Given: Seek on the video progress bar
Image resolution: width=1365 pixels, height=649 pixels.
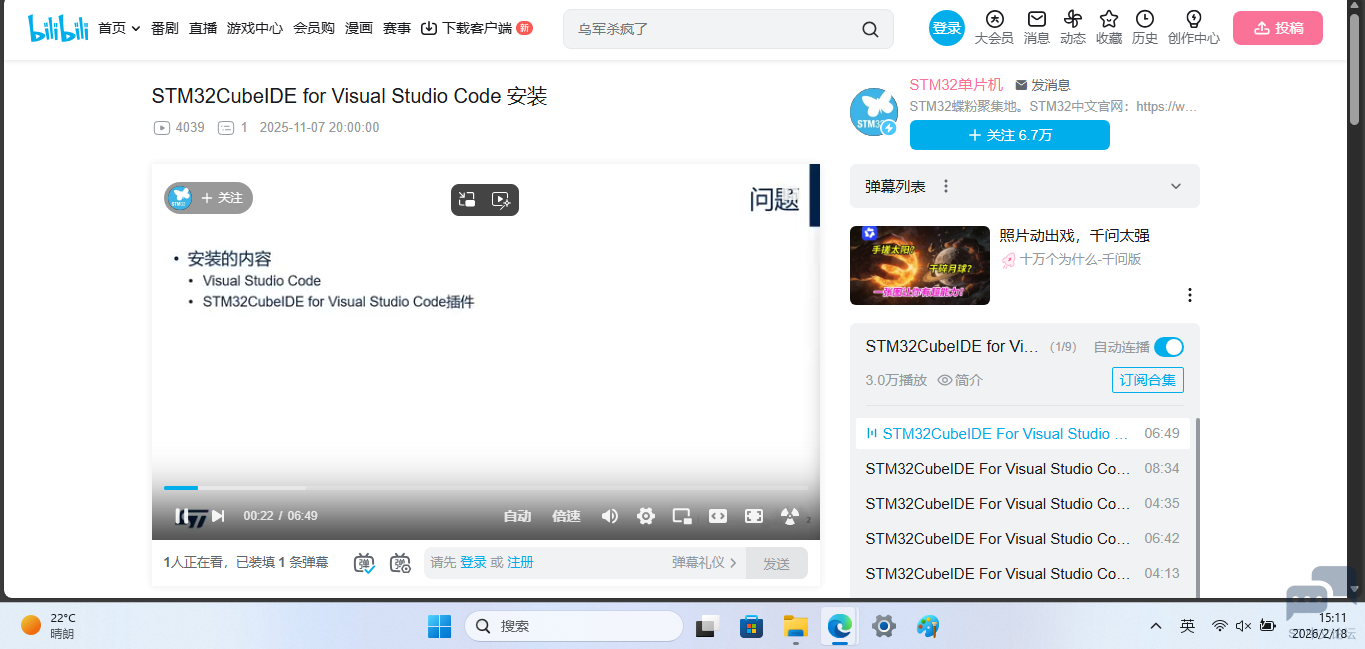Looking at the screenshot, I should [x=486, y=488].
